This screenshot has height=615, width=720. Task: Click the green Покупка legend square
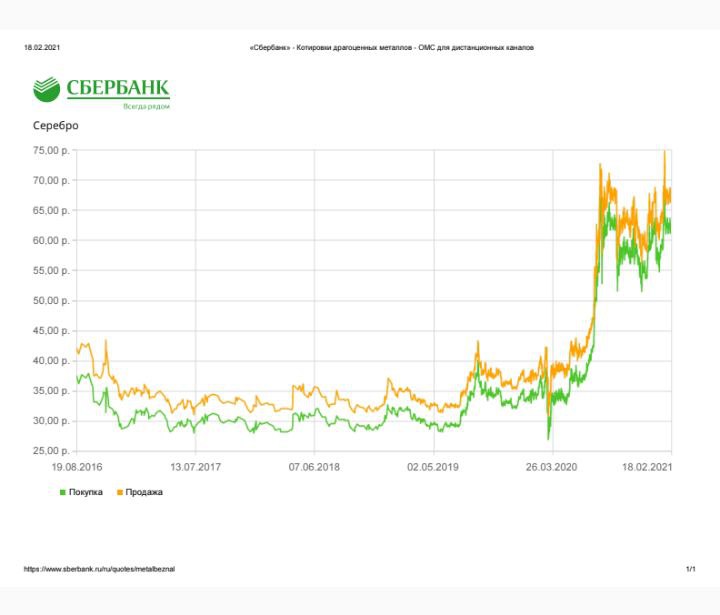coord(63,492)
